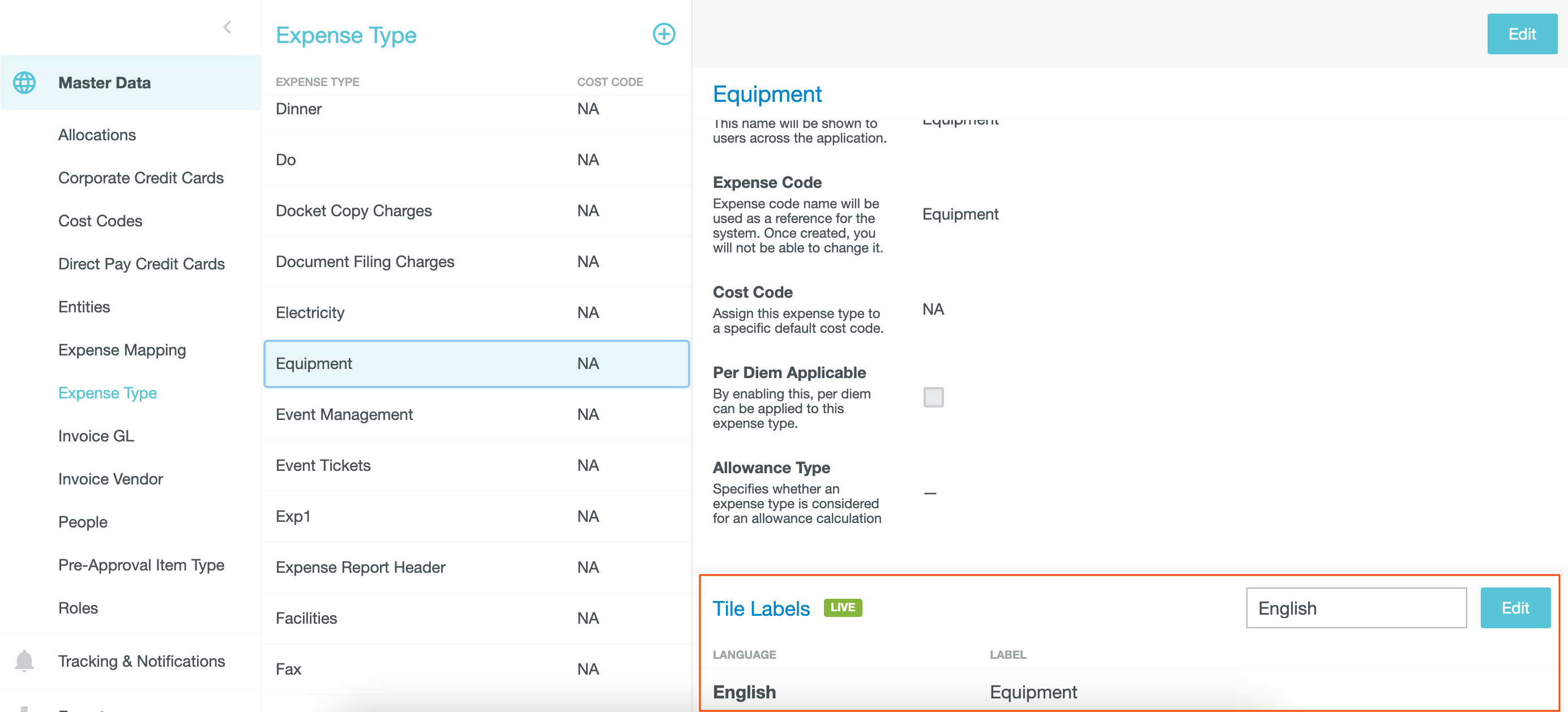Open Expense Mapping section
Viewport: 1568px width, 712px height.
[x=122, y=350]
